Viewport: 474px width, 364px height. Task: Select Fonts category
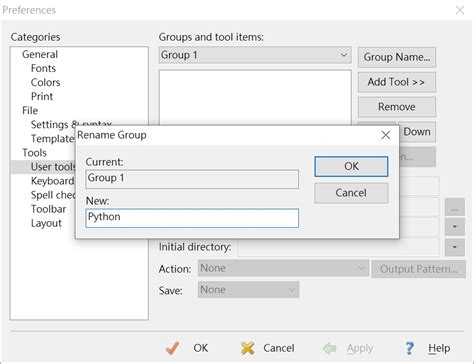[x=43, y=68]
